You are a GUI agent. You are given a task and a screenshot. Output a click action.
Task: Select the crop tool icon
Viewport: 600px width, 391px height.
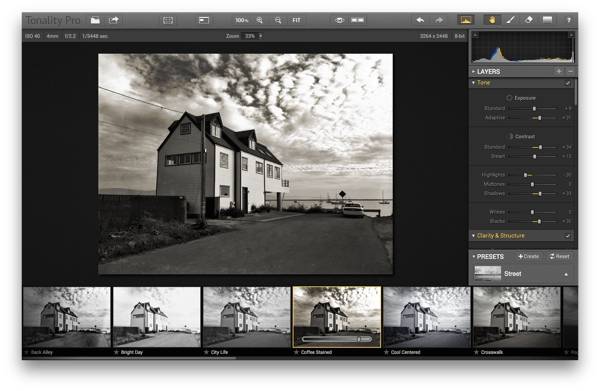coord(168,20)
